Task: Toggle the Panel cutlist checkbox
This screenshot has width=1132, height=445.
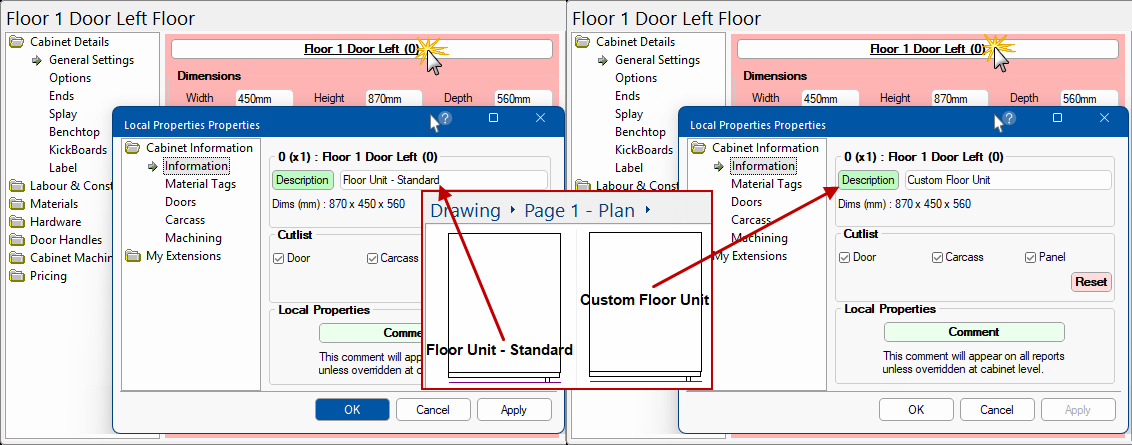Action: point(1031,258)
